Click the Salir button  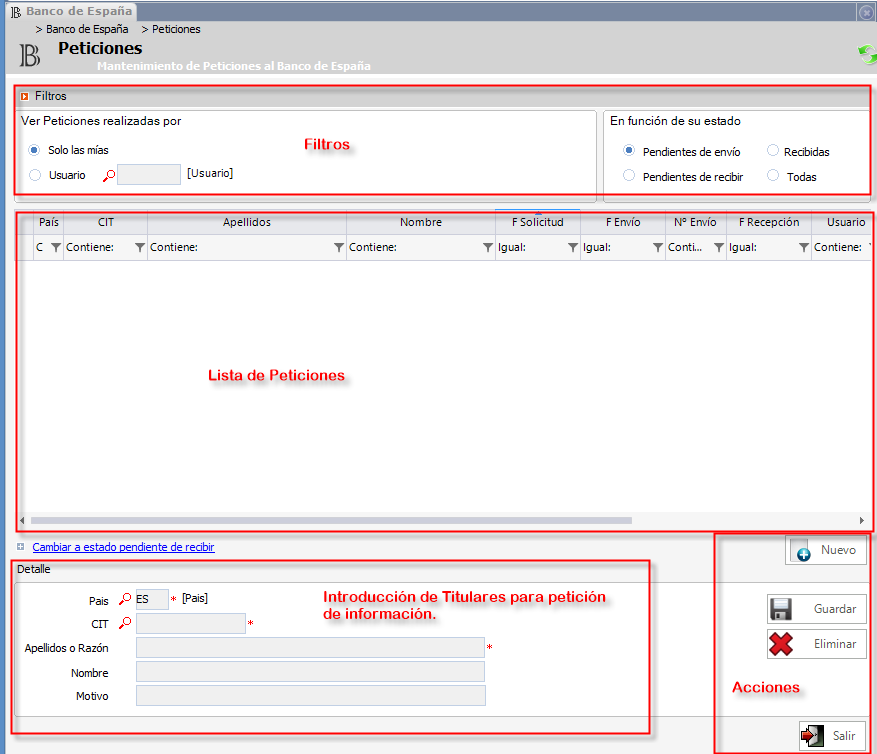(x=832, y=736)
